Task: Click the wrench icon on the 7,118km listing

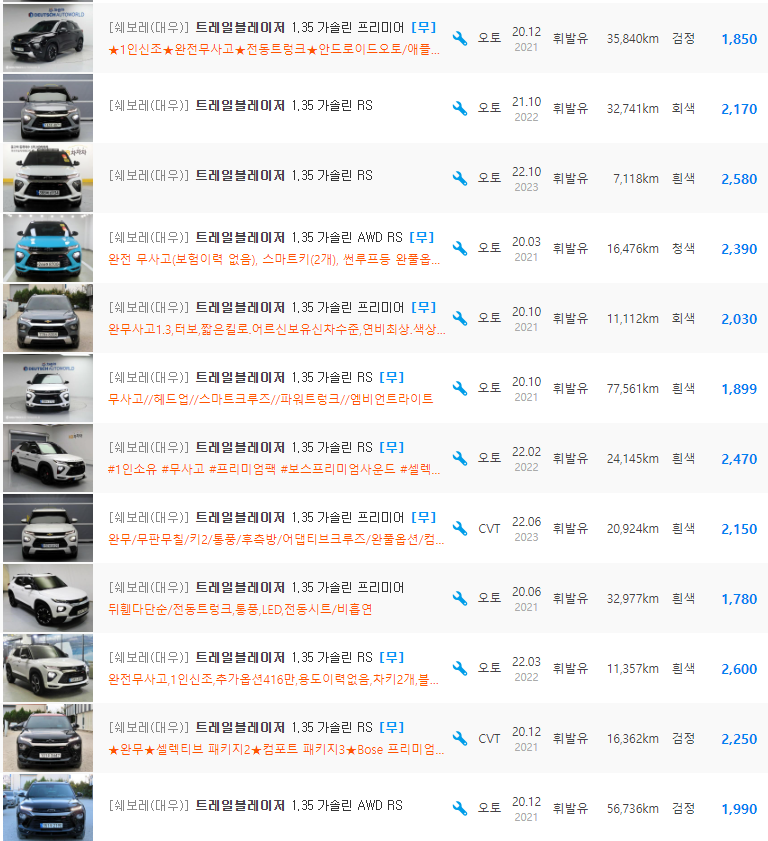Action: (460, 179)
